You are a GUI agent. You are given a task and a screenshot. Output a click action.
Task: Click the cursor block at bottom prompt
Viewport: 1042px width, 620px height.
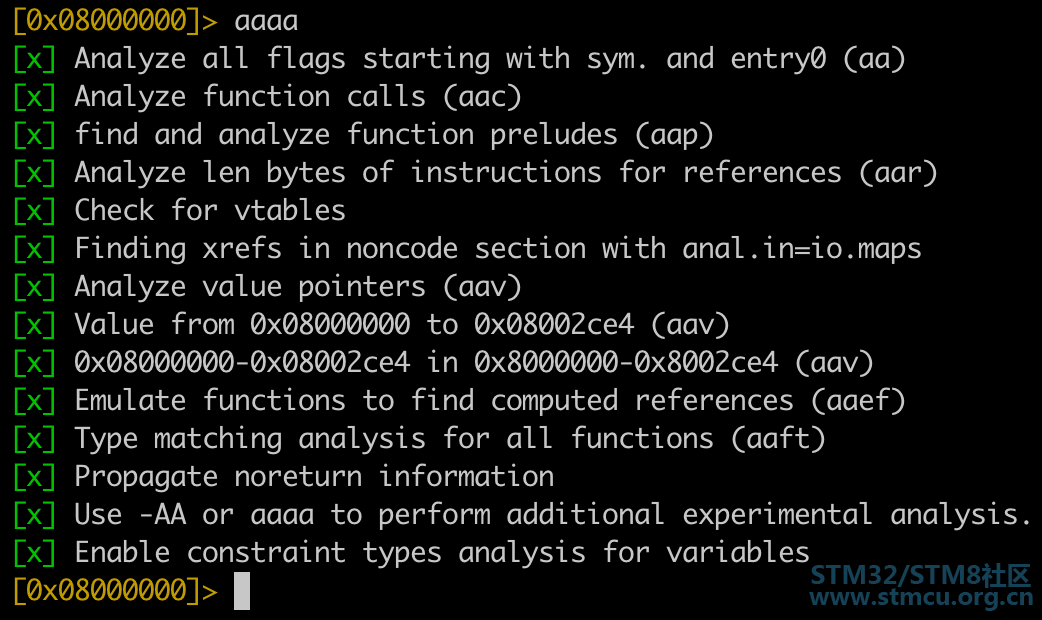[x=242, y=591]
